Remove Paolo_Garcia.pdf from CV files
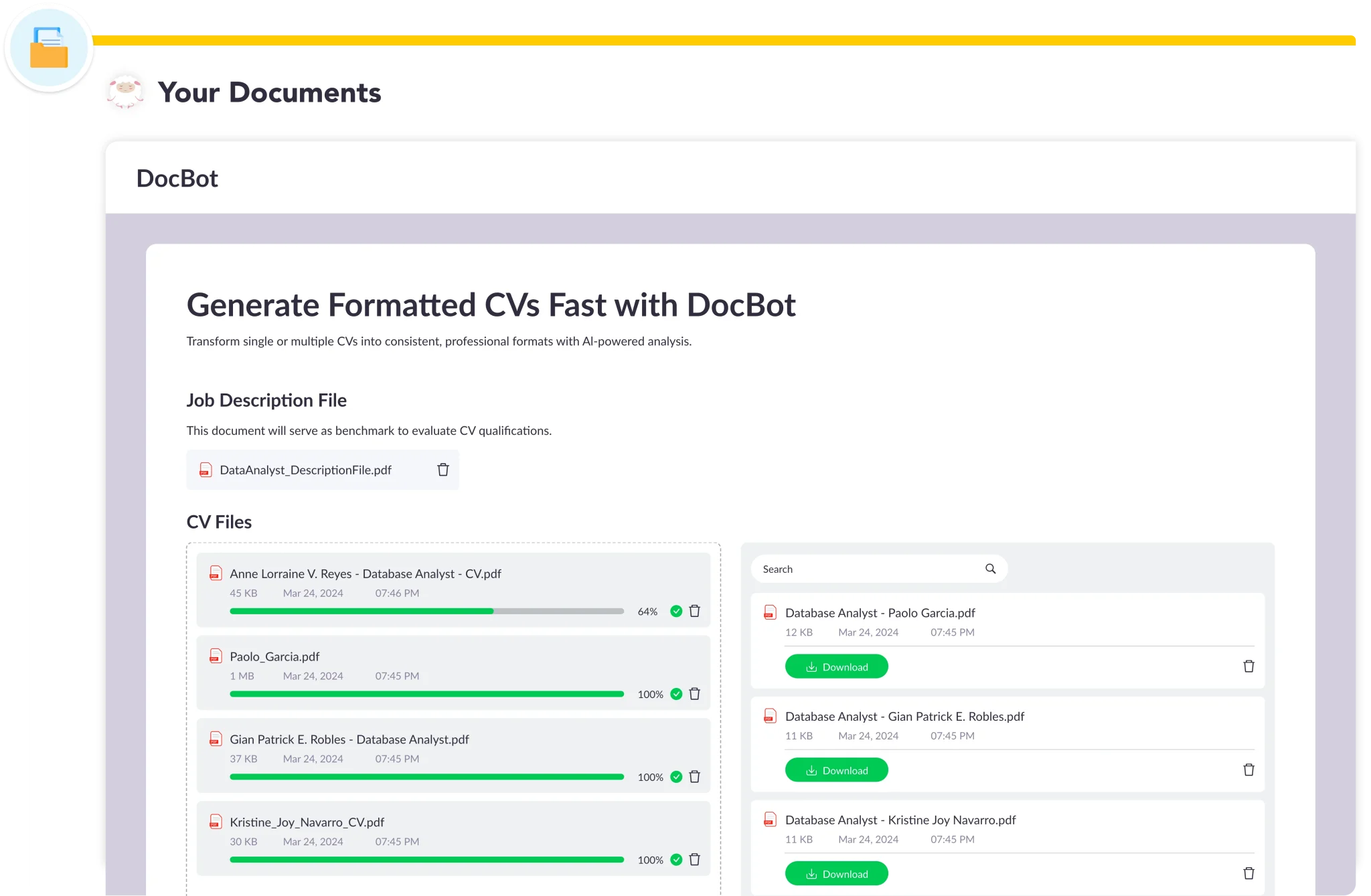1371x896 pixels. (x=694, y=694)
